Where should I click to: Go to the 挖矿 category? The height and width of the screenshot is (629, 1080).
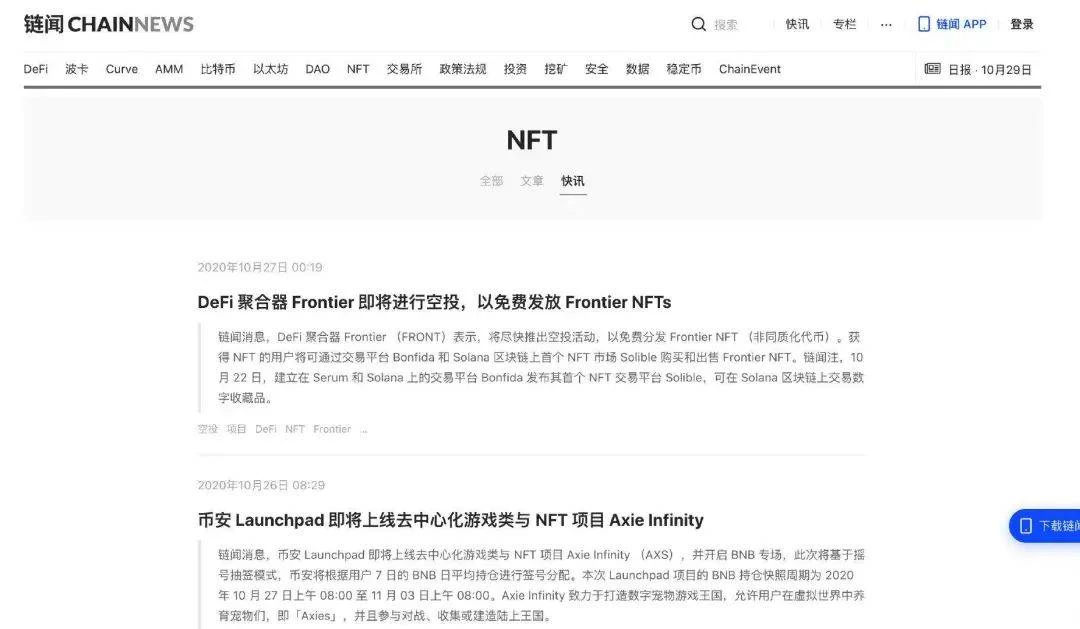coord(556,69)
